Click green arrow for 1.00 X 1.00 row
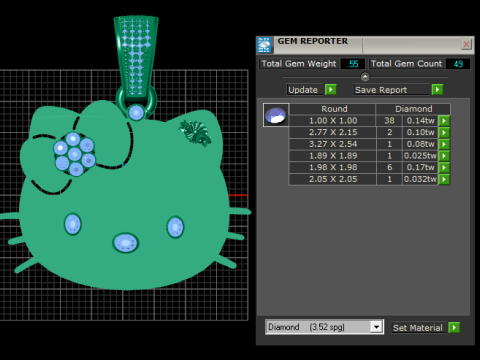 [x=444, y=121]
